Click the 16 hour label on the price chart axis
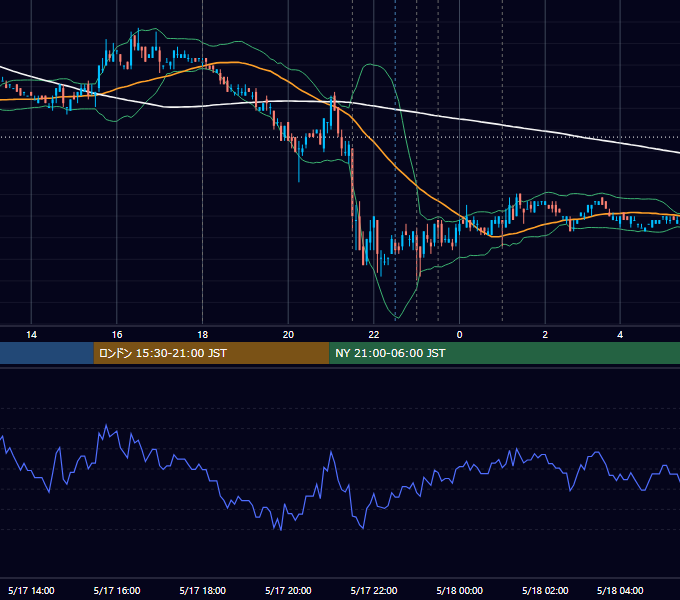This screenshot has height=600, width=680. [x=117, y=335]
